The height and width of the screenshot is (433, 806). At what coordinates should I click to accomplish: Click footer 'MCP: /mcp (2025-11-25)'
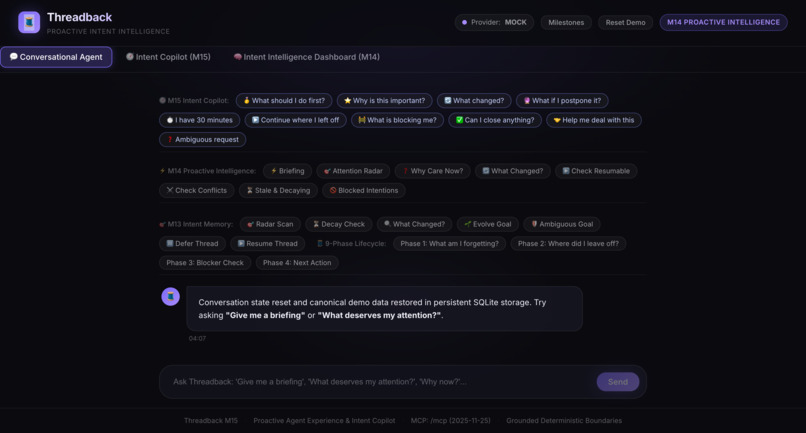pyautogui.click(x=450, y=421)
